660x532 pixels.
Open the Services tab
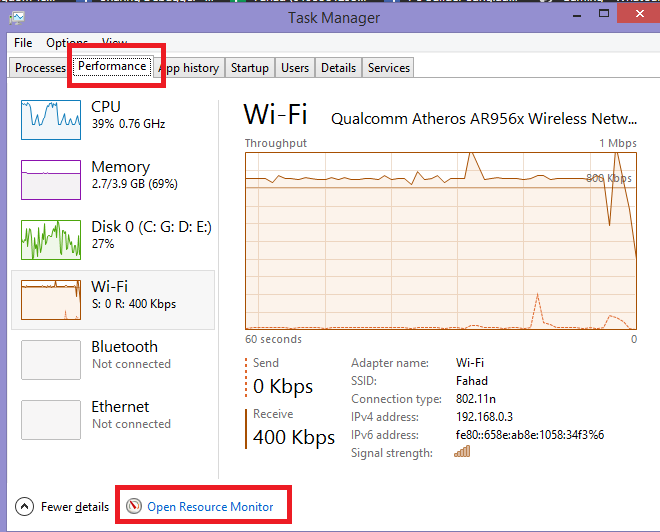coord(389,68)
